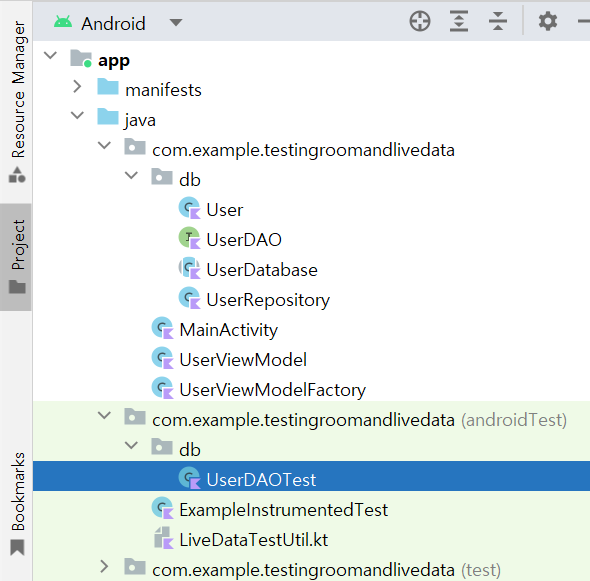The width and height of the screenshot is (590, 581).
Task: Open the Android view selector dropdown arrow
Action: 176,23
